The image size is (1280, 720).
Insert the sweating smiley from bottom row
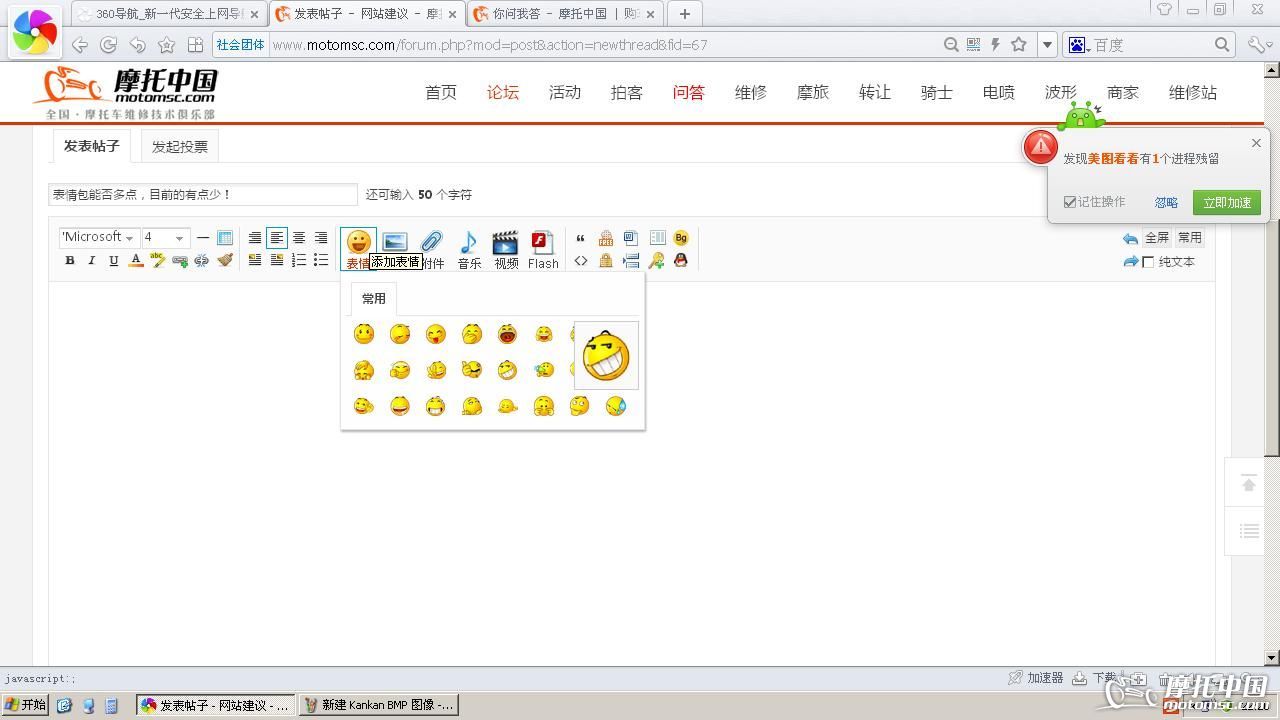click(616, 406)
